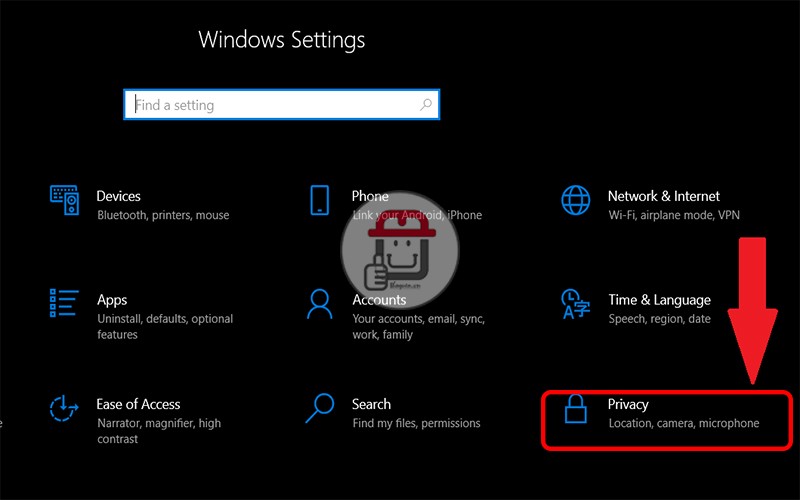Open Time & Language clock icon
The height and width of the screenshot is (500, 800).
pos(575,304)
